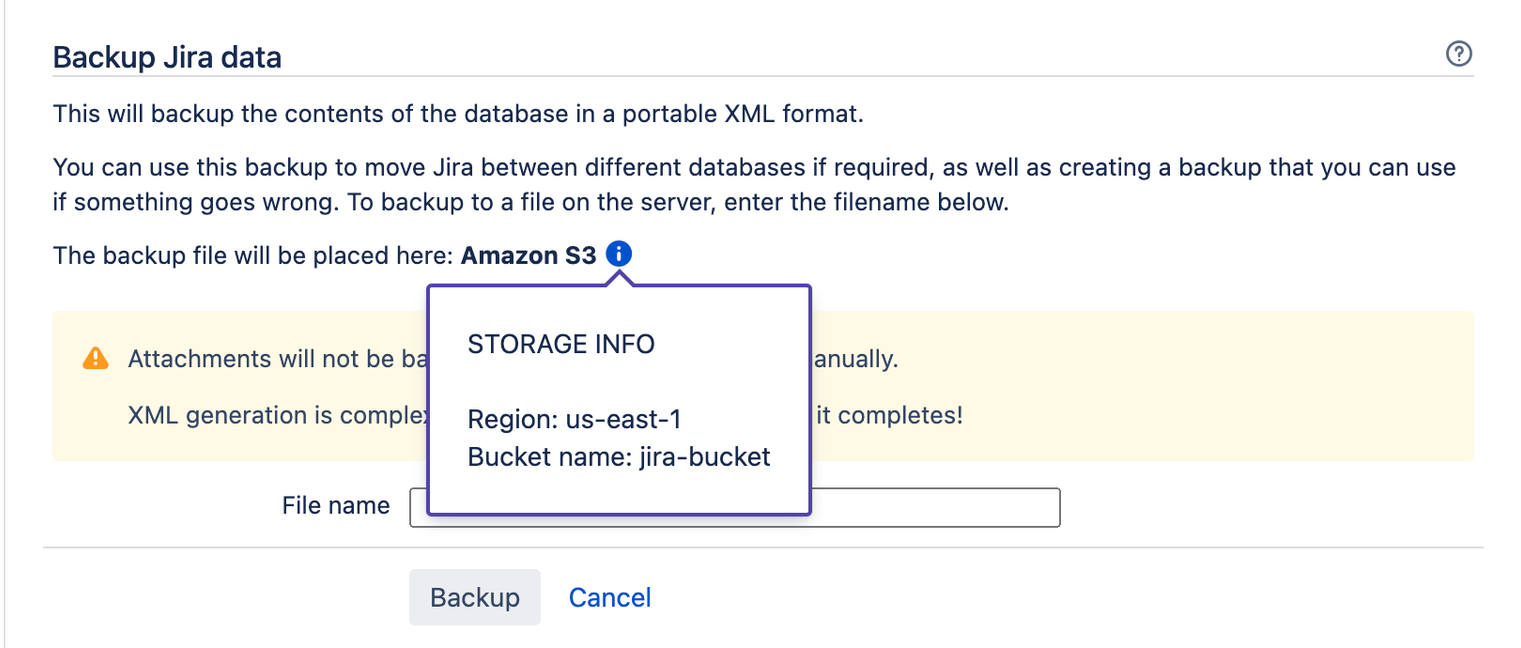The image size is (1521, 648).
Task: Click the Backup Jira data heading
Action: point(167,57)
